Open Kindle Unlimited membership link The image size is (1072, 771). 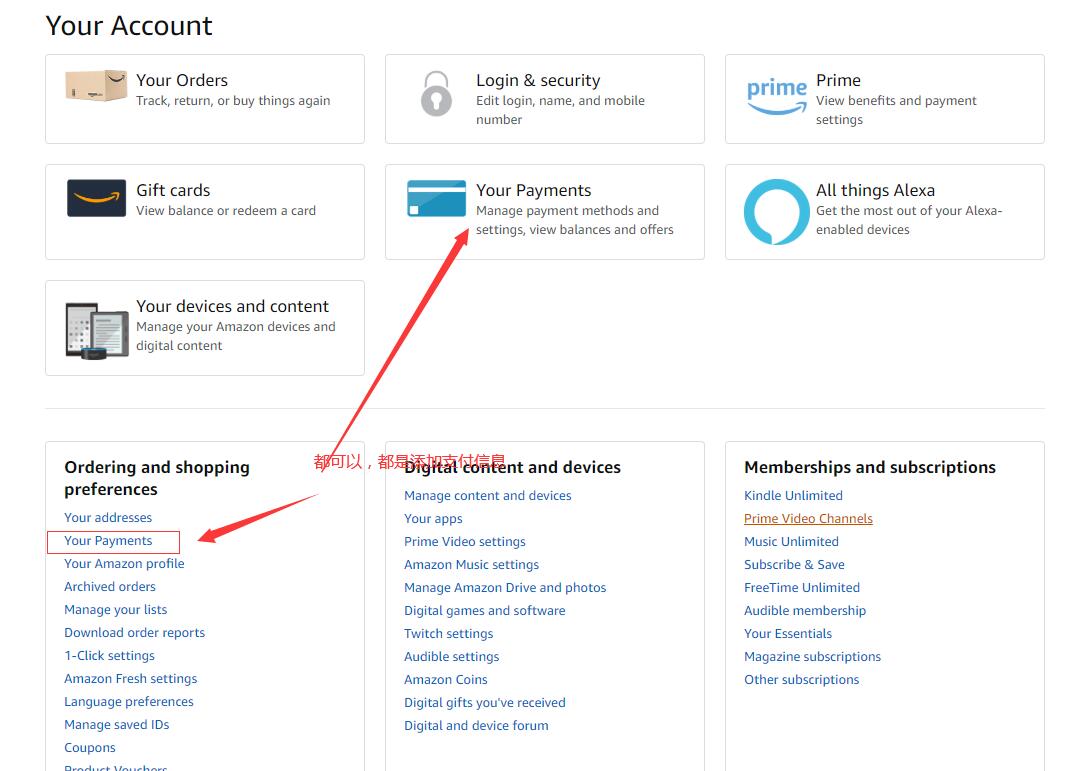(x=793, y=496)
